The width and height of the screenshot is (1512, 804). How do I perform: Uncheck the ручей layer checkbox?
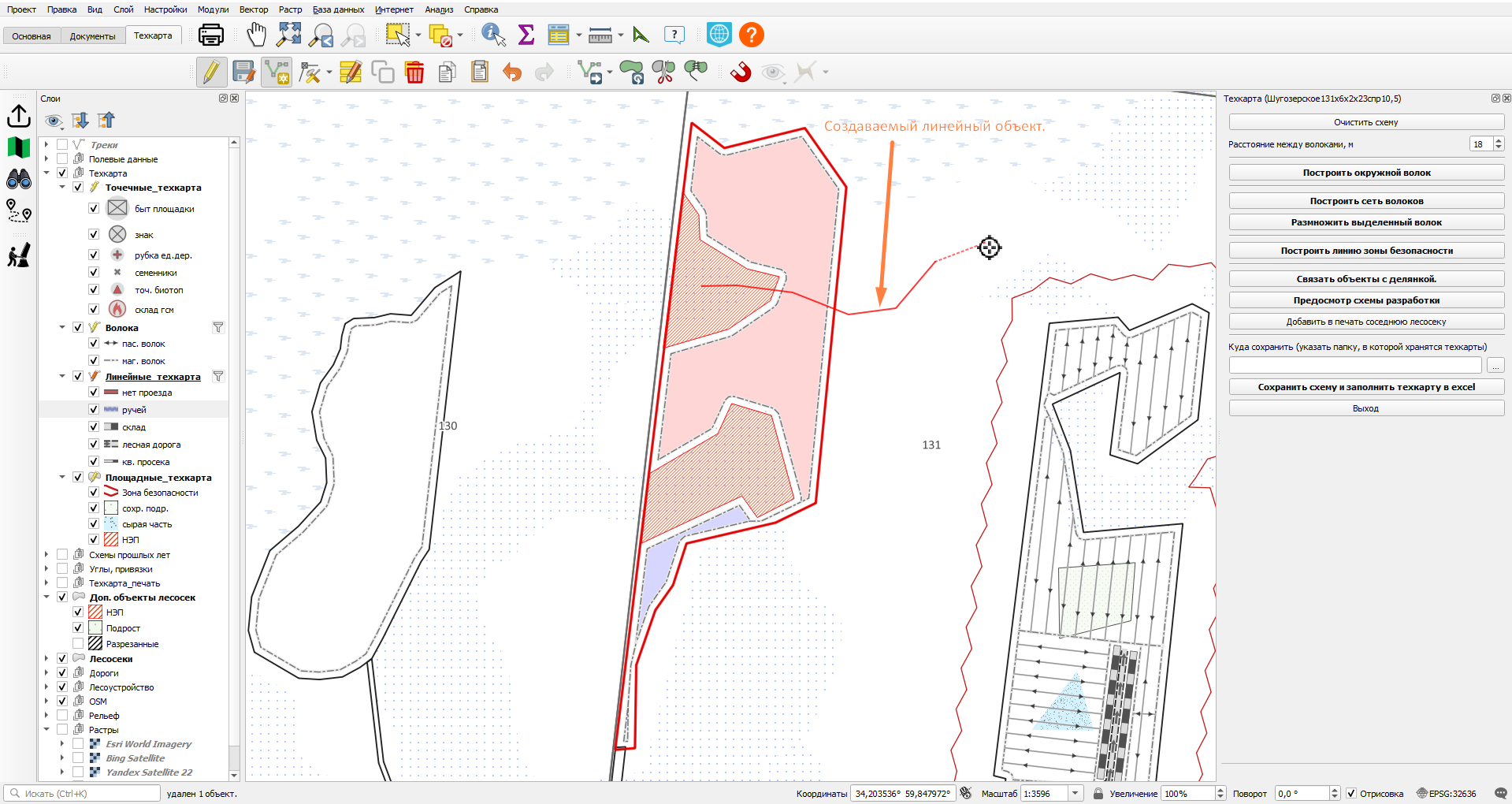94,410
